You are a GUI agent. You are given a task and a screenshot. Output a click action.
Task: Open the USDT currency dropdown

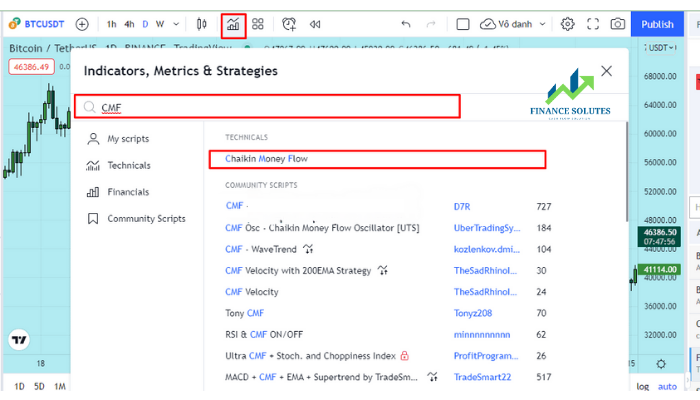pos(660,48)
